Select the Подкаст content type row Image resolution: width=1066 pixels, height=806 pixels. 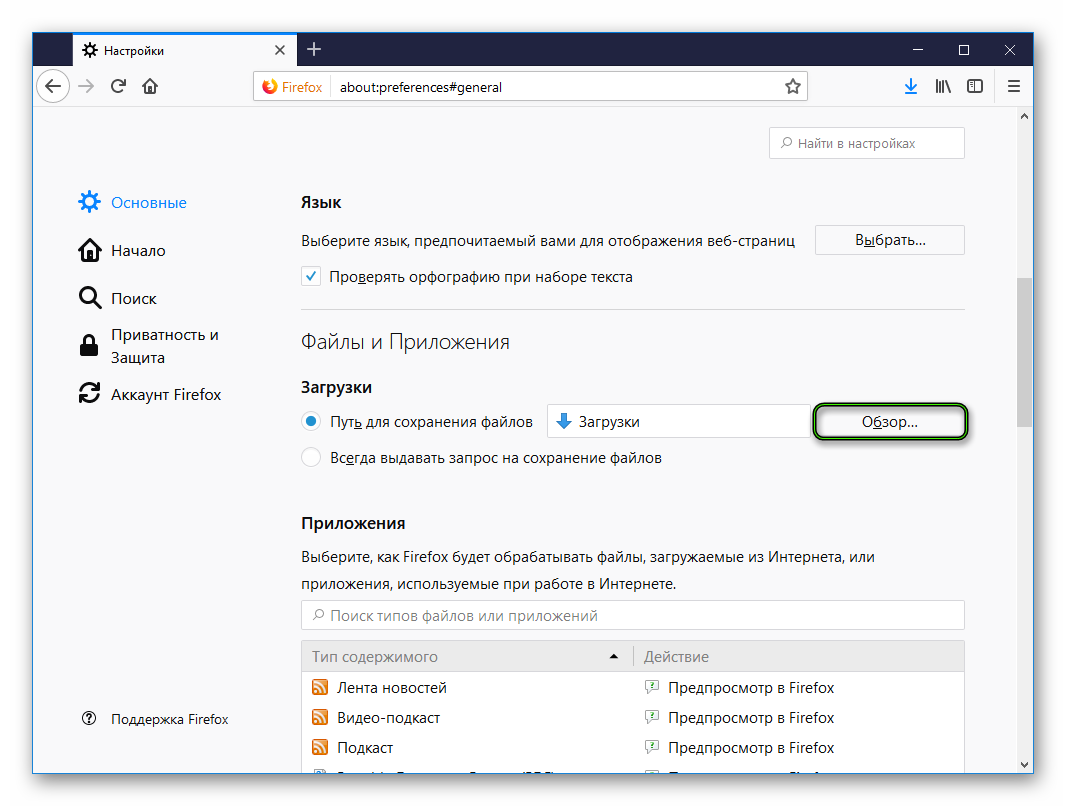point(632,748)
